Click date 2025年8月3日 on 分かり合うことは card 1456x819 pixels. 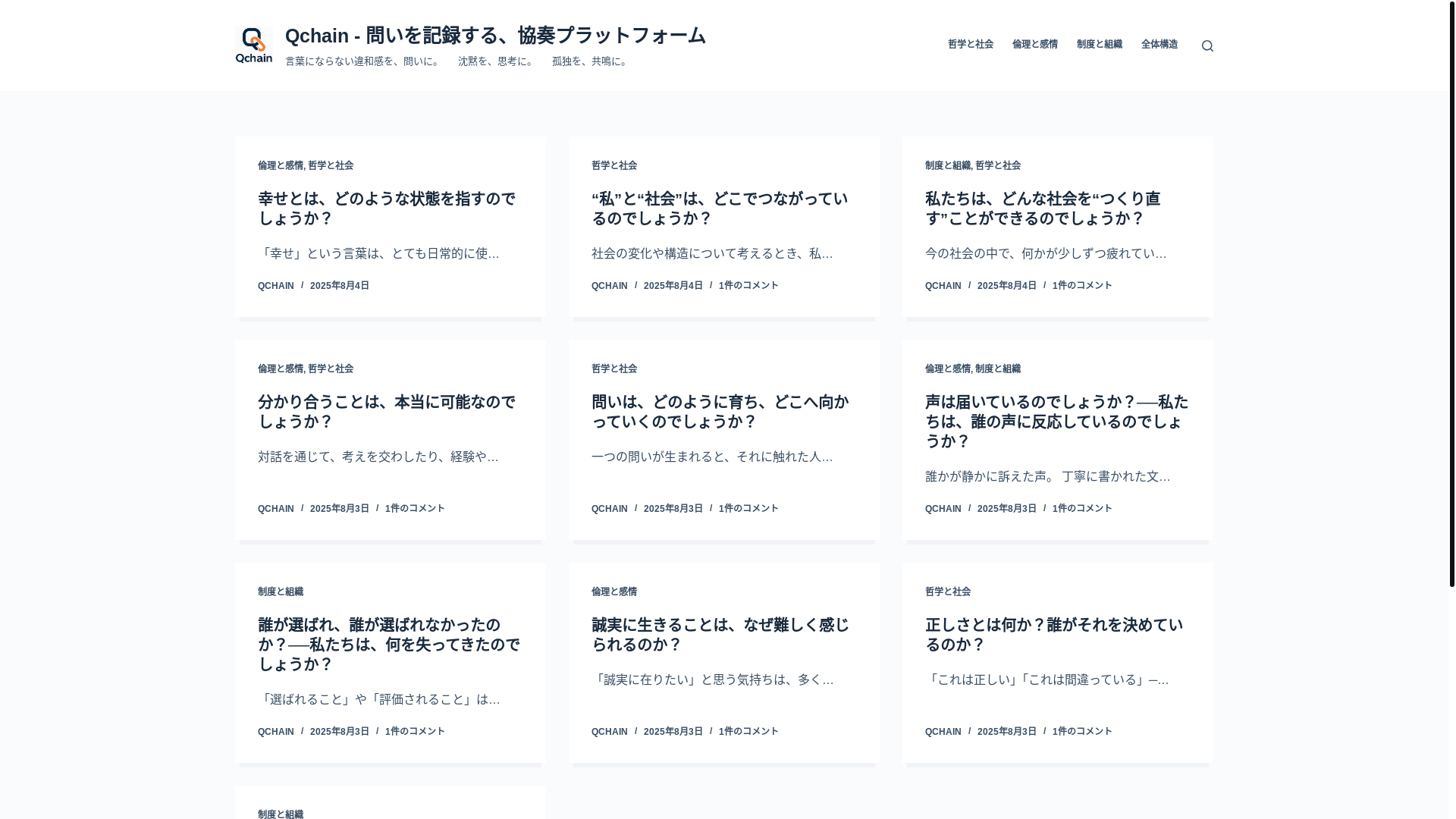(x=340, y=509)
